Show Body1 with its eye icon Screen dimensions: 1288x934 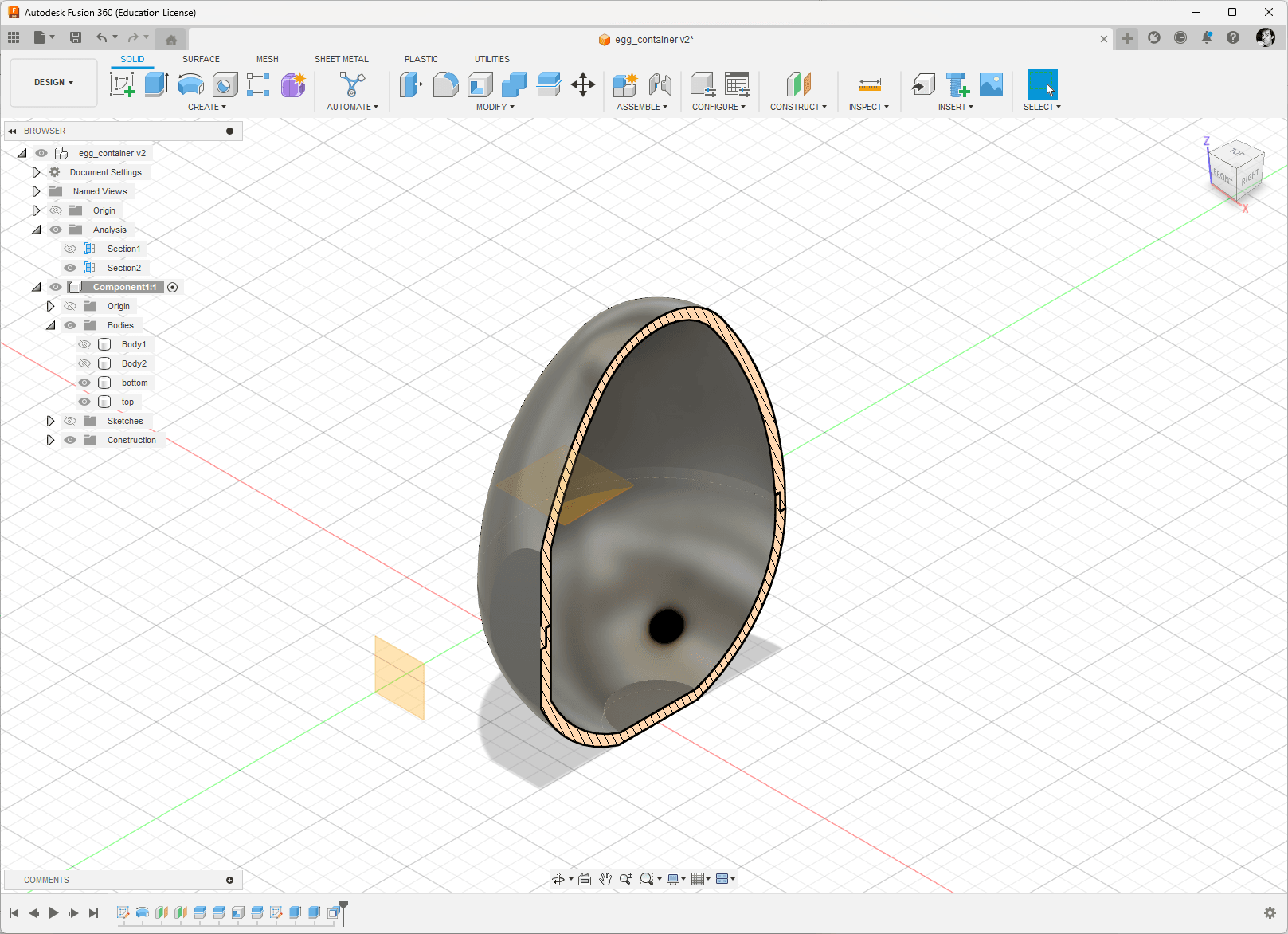[x=84, y=344]
